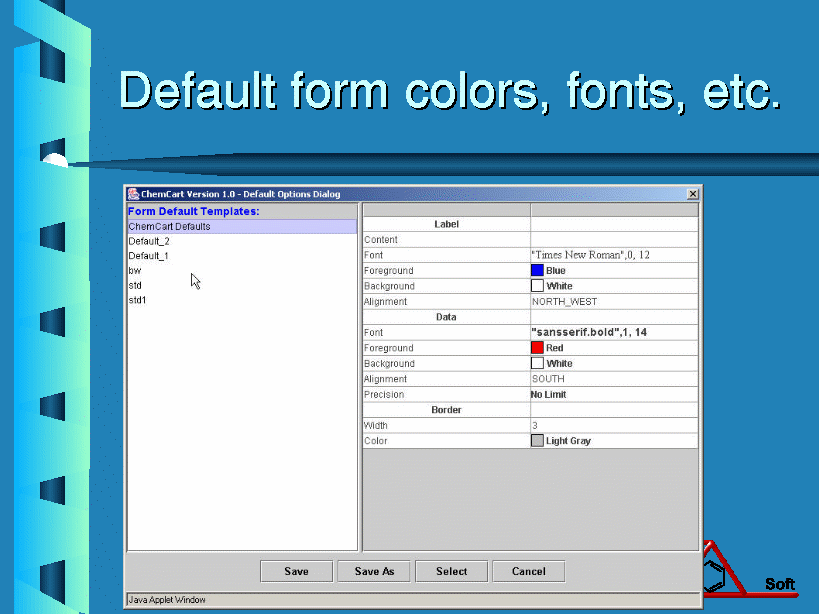Select the Default_2 template

pos(242,241)
